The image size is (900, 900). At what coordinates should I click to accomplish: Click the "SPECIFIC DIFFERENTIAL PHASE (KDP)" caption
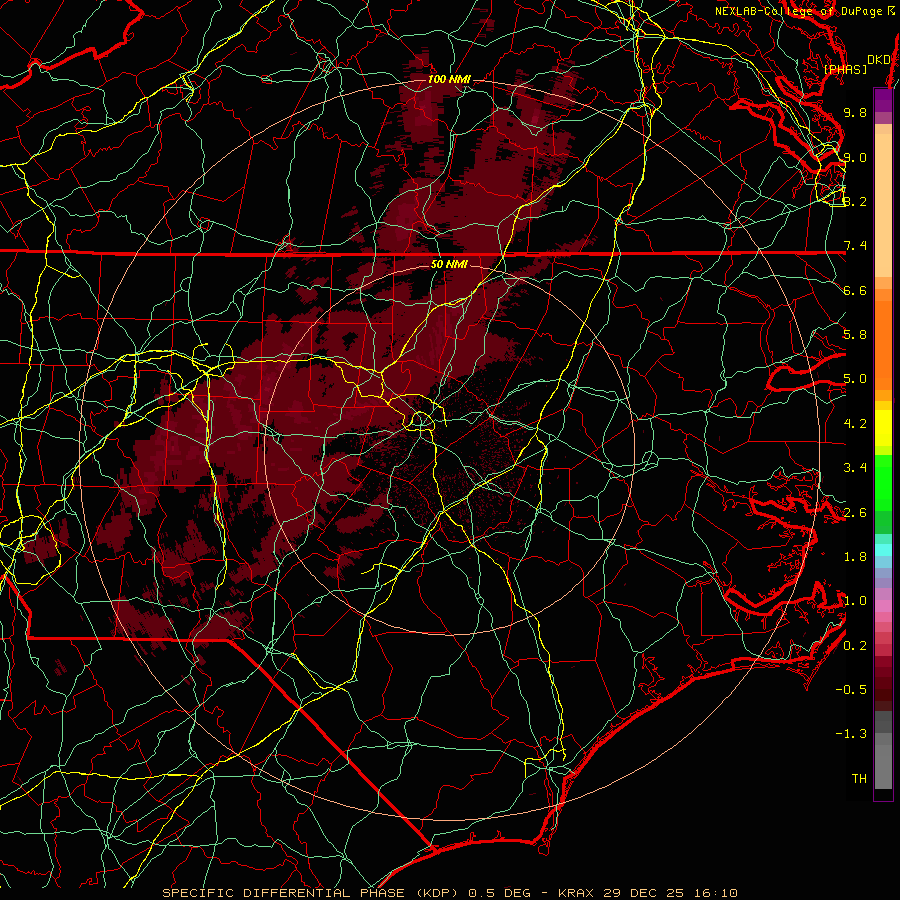pyautogui.click(x=312, y=893)
